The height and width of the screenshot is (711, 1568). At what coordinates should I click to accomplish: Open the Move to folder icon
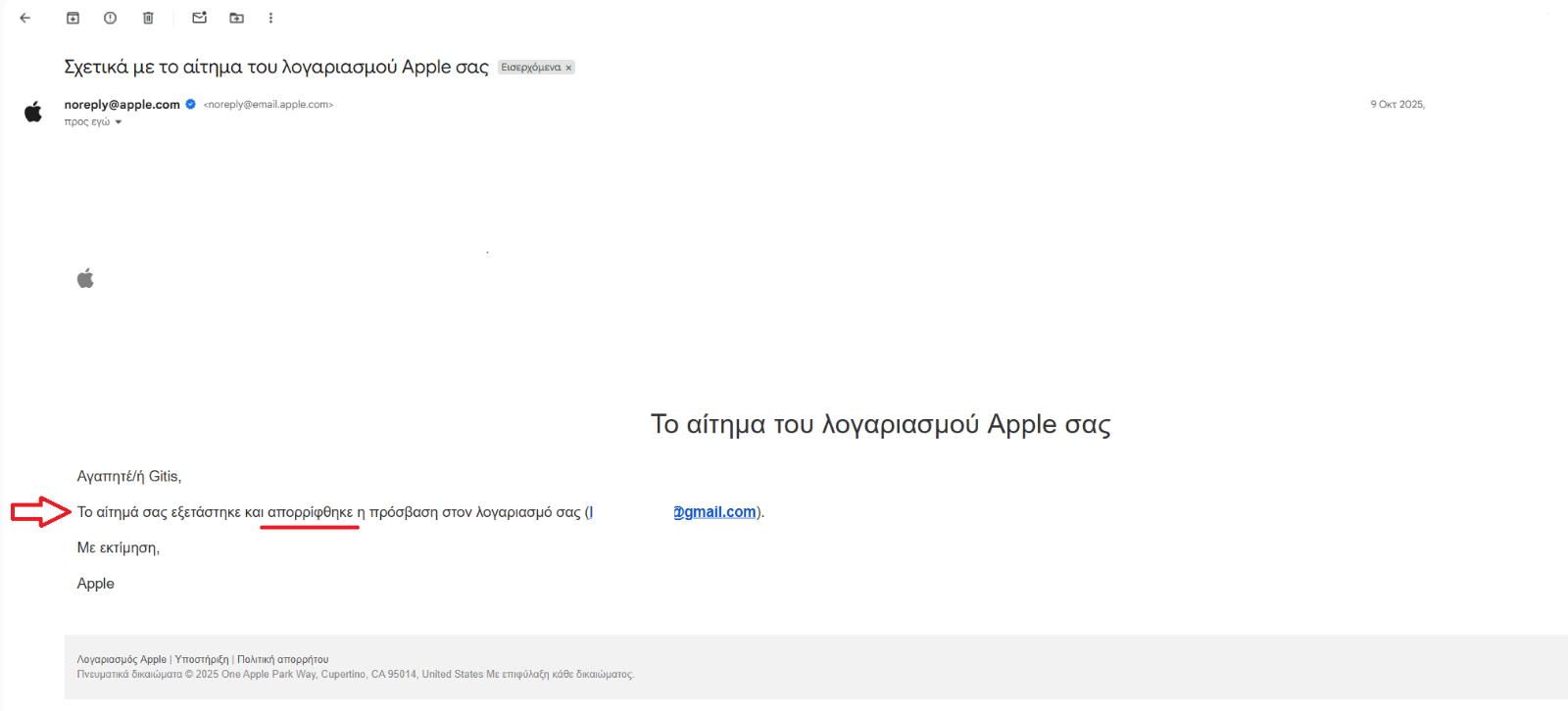click(x=237, y=18)
